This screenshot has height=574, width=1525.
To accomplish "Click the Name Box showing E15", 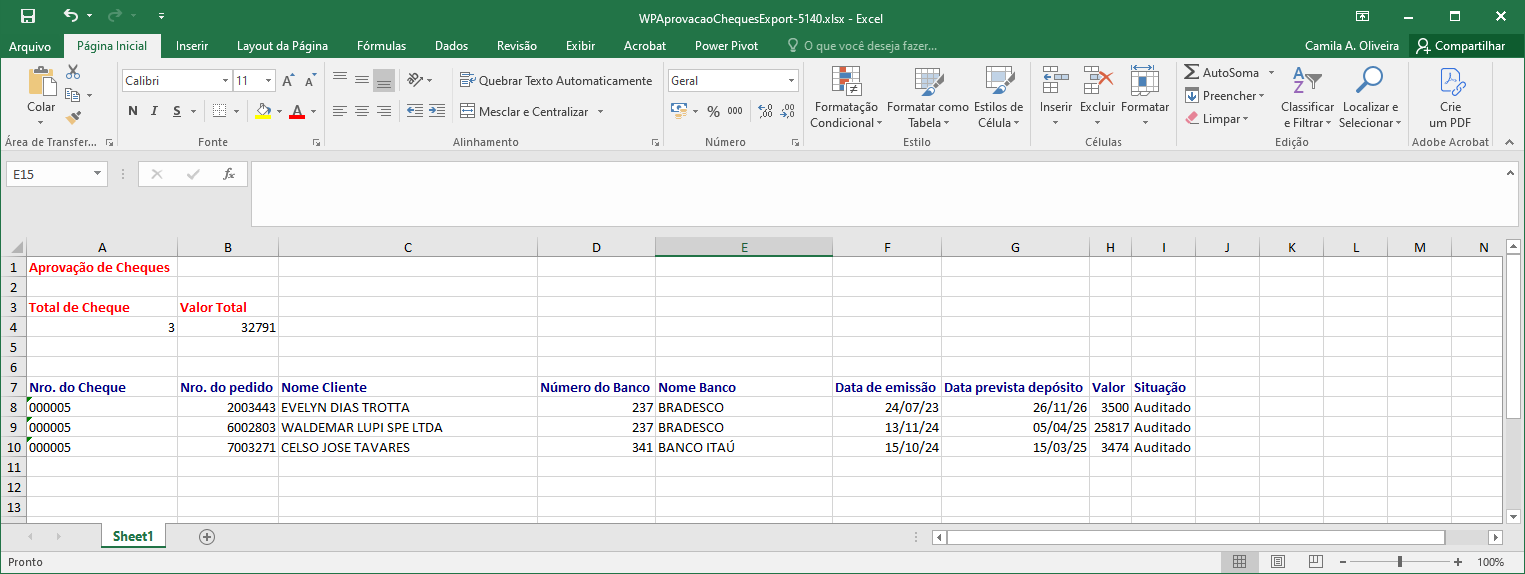I will pyautogui.click(x=57, y=174).
